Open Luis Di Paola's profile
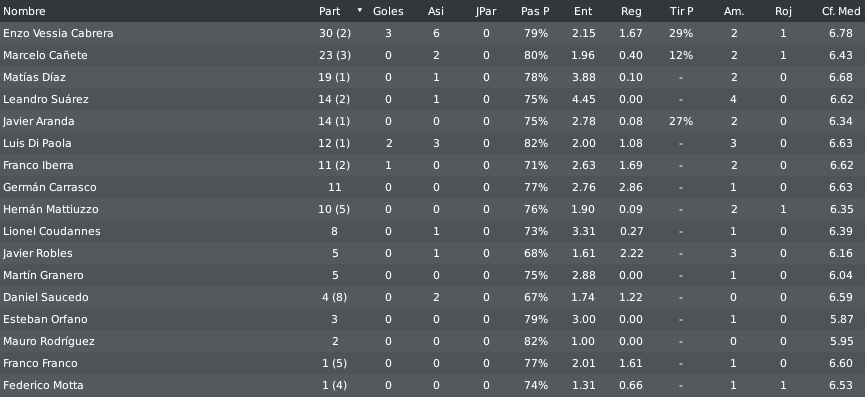Screen dimensions: 865x397 432,143
